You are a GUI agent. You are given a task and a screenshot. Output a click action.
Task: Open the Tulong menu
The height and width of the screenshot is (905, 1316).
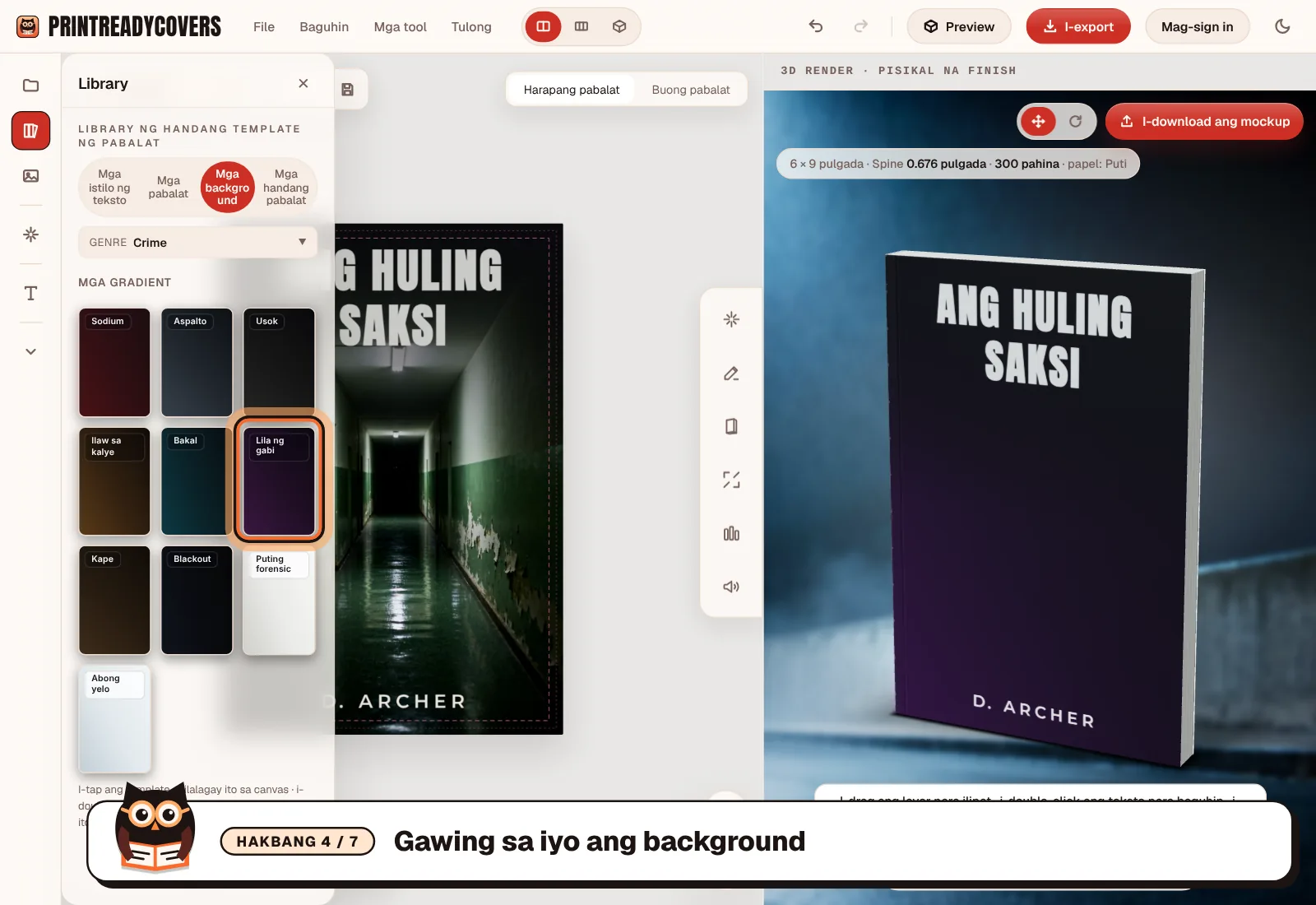pyautogui.click(x=471, y=26)
